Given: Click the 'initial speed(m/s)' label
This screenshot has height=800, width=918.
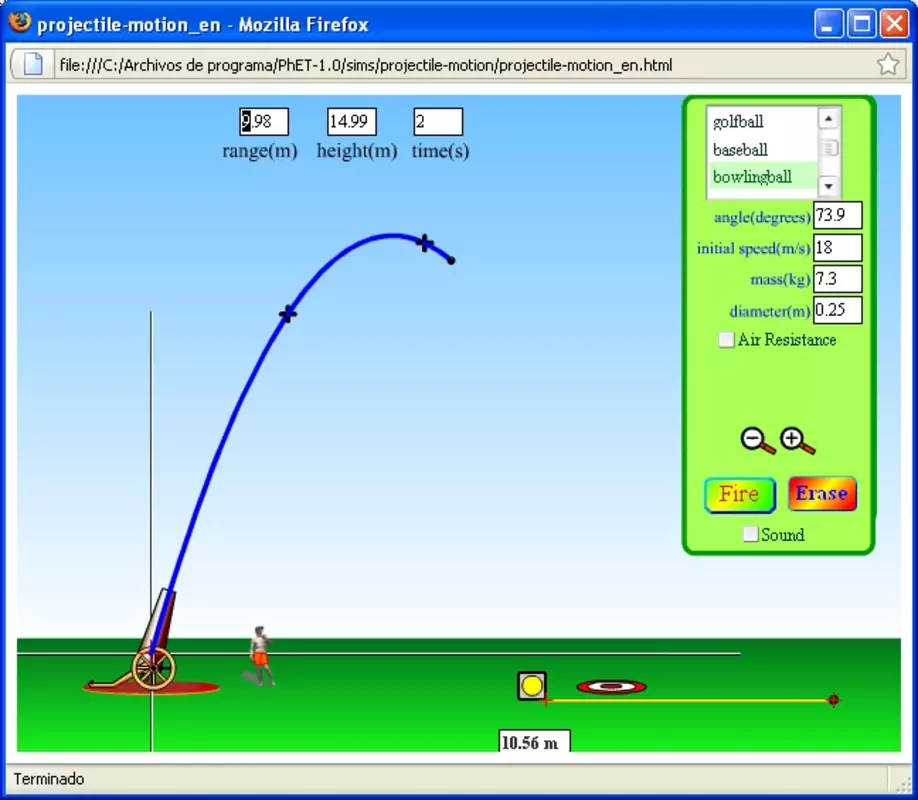Looking at the screenshot, I should 753,249.
